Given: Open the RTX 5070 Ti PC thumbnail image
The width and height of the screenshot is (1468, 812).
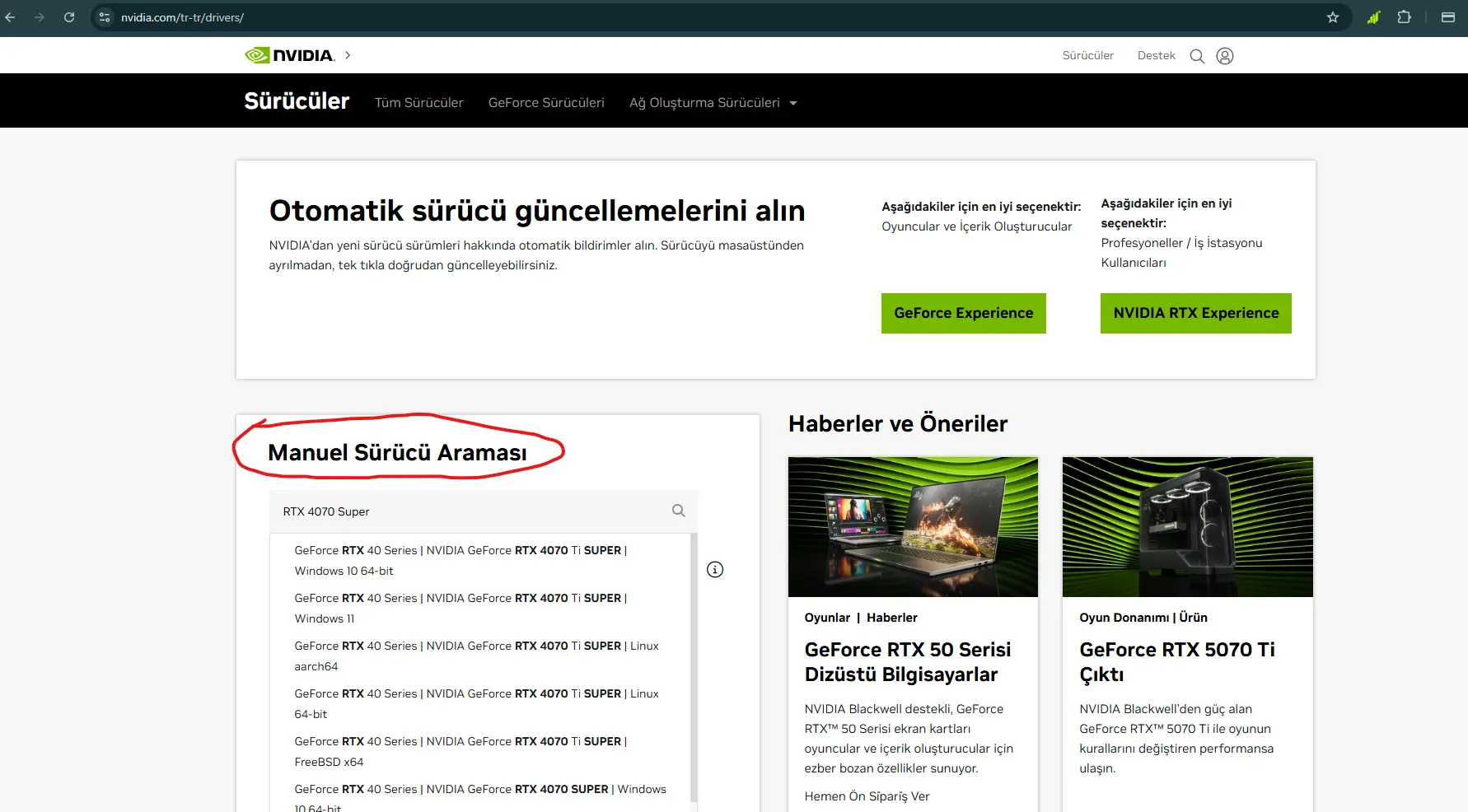Looking at the screenshot, I should 1188,527.
